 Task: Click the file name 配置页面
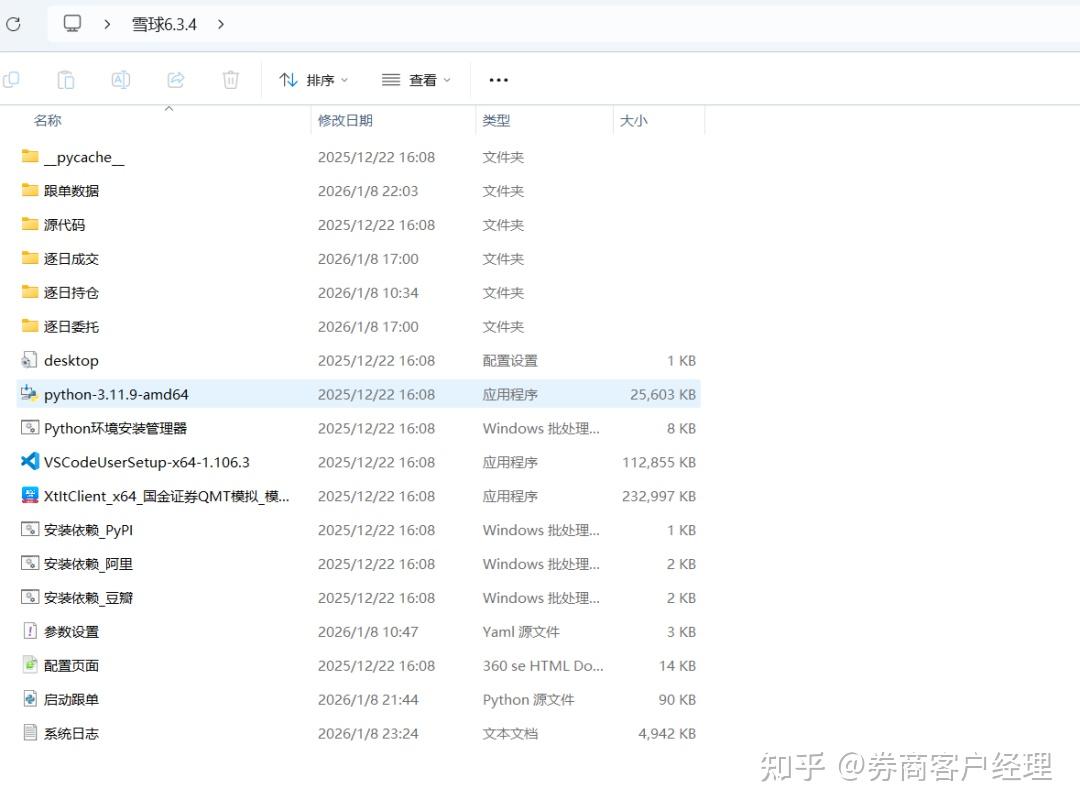tap(71, 666)
